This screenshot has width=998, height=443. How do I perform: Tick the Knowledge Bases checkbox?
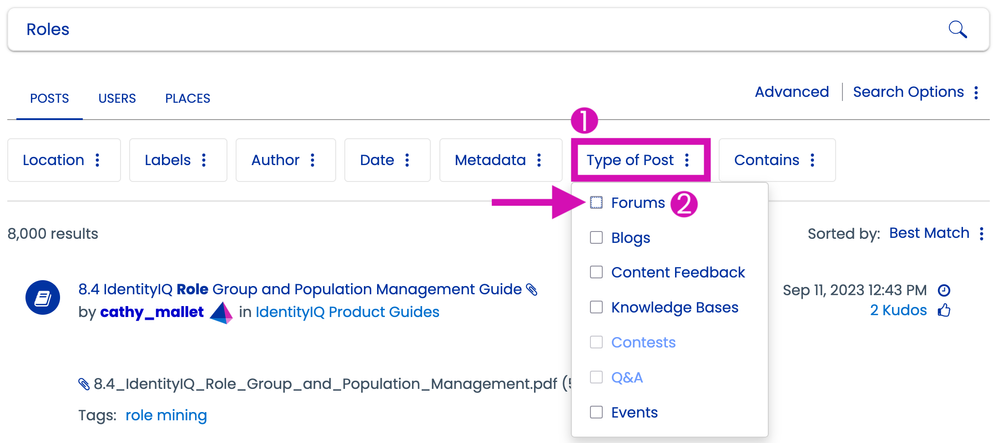597,307
